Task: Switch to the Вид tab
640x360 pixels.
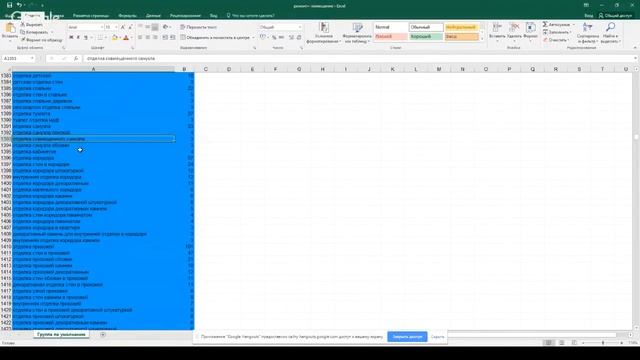Action: (x=213, y=16)
